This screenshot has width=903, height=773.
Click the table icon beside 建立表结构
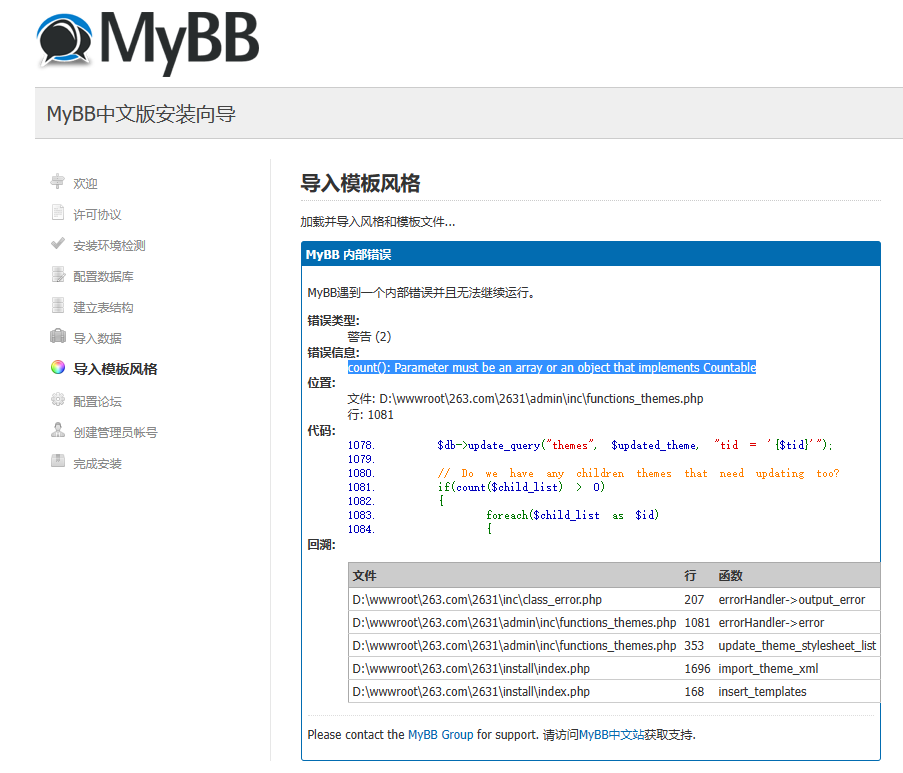[x=57, y=306]
